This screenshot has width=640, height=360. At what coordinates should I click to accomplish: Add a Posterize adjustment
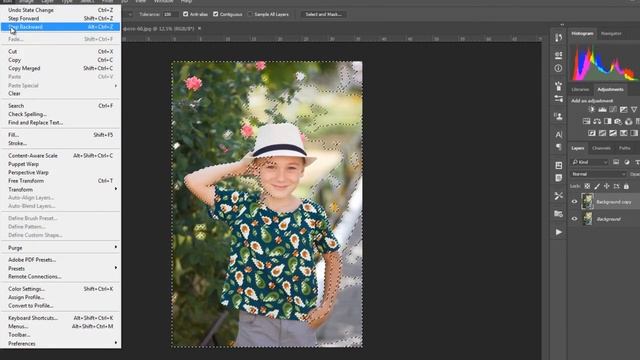point(602,133)
